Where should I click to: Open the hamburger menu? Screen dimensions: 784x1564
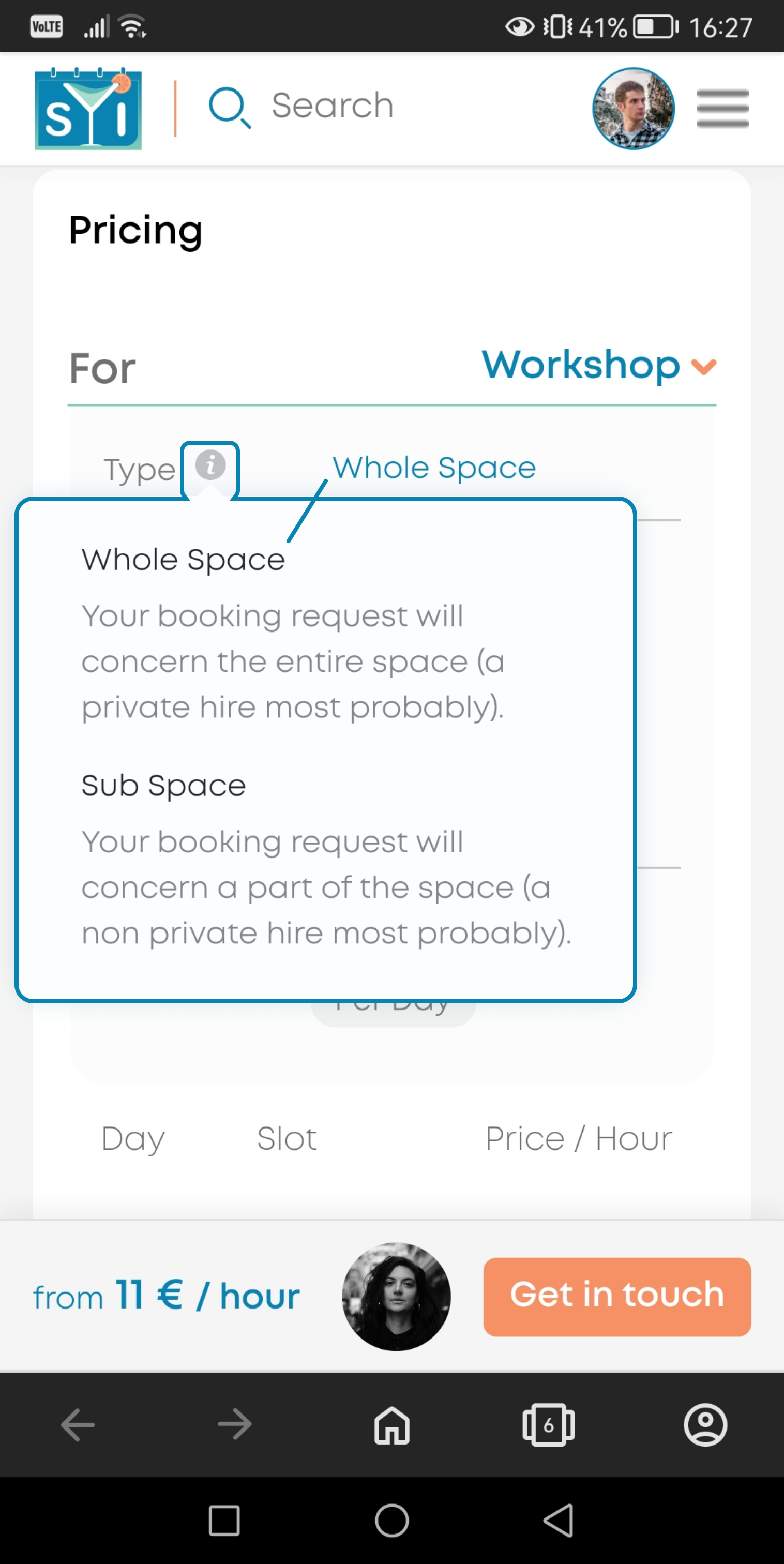point(722,109)
